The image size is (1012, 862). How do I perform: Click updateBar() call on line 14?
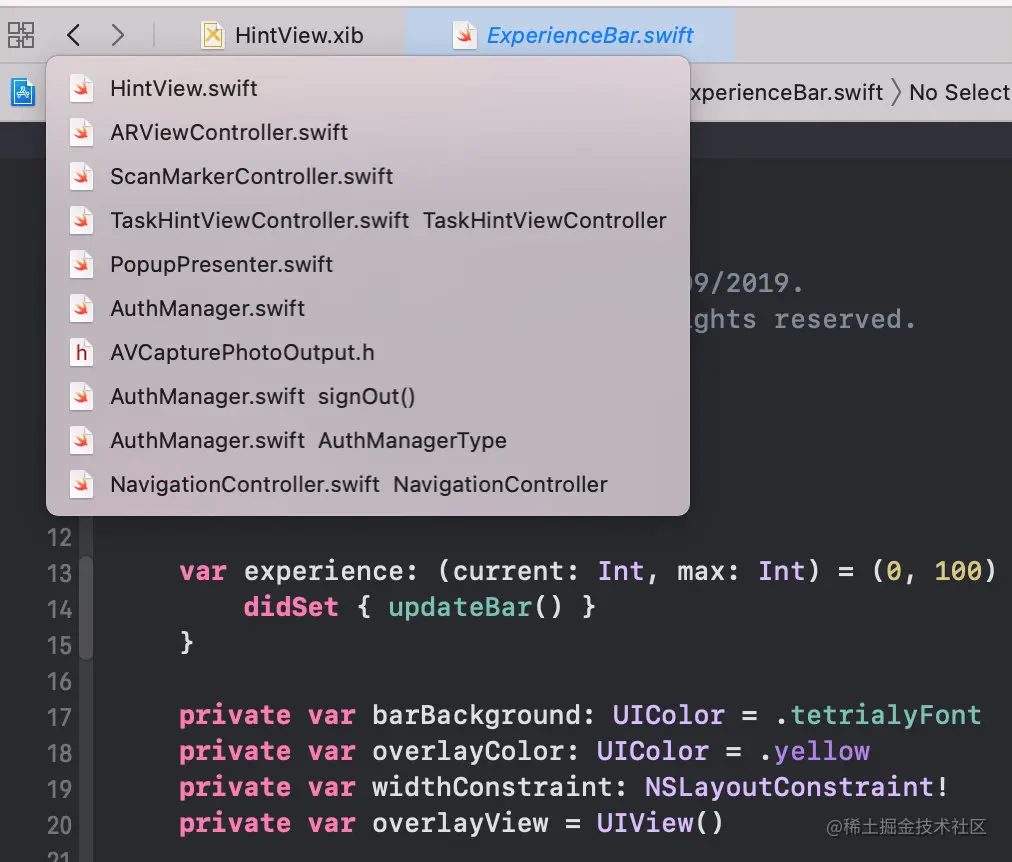pos(476,607)
